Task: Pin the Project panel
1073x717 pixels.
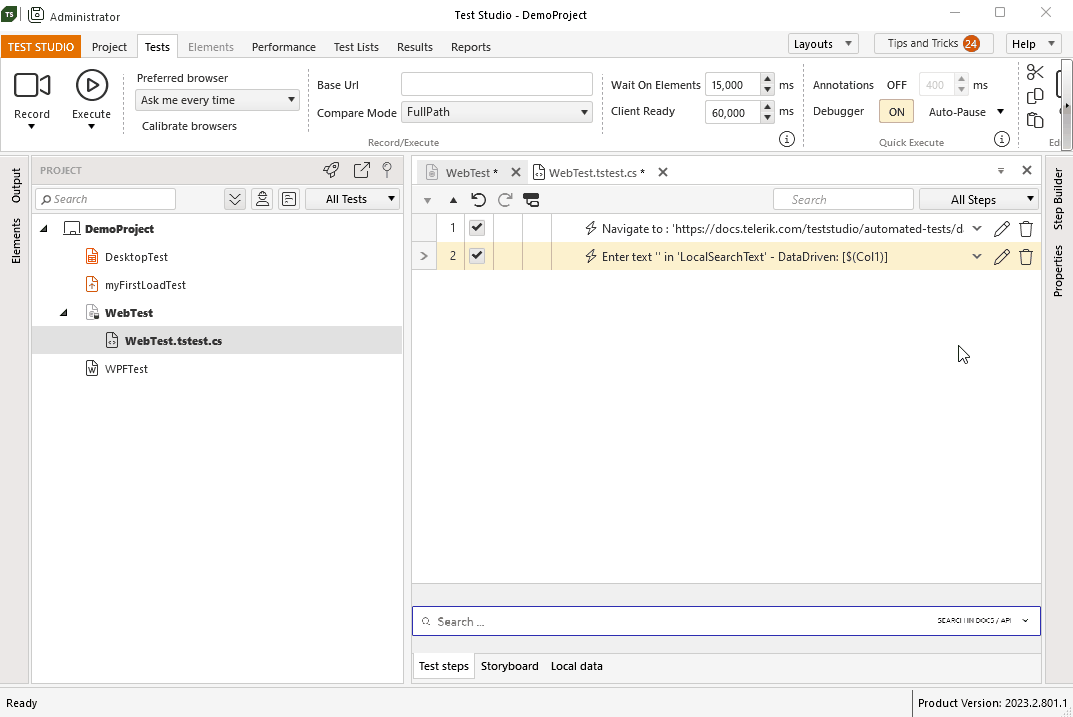Action: [387, 170]
